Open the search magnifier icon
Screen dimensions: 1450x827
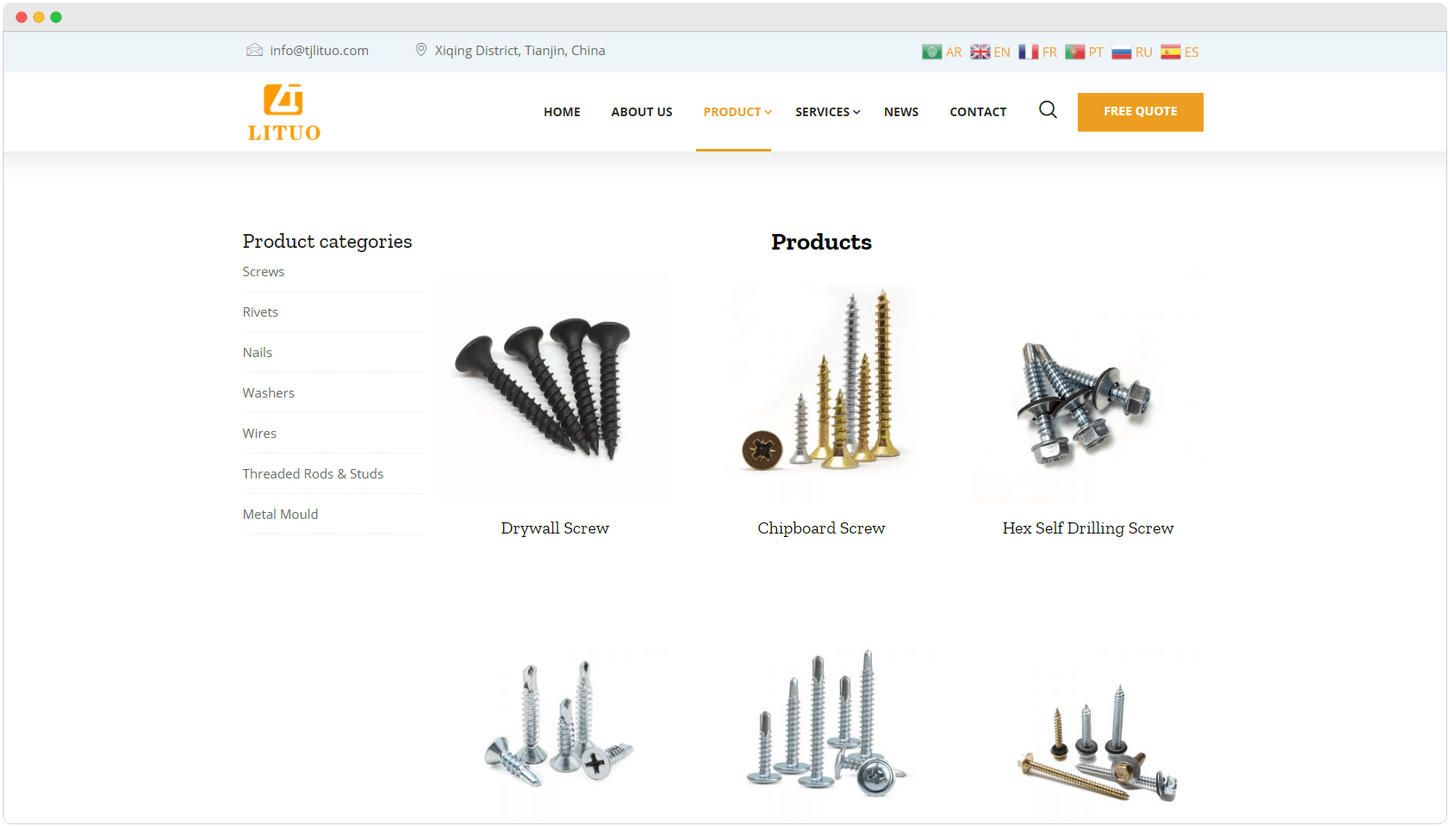(1048, 110)
